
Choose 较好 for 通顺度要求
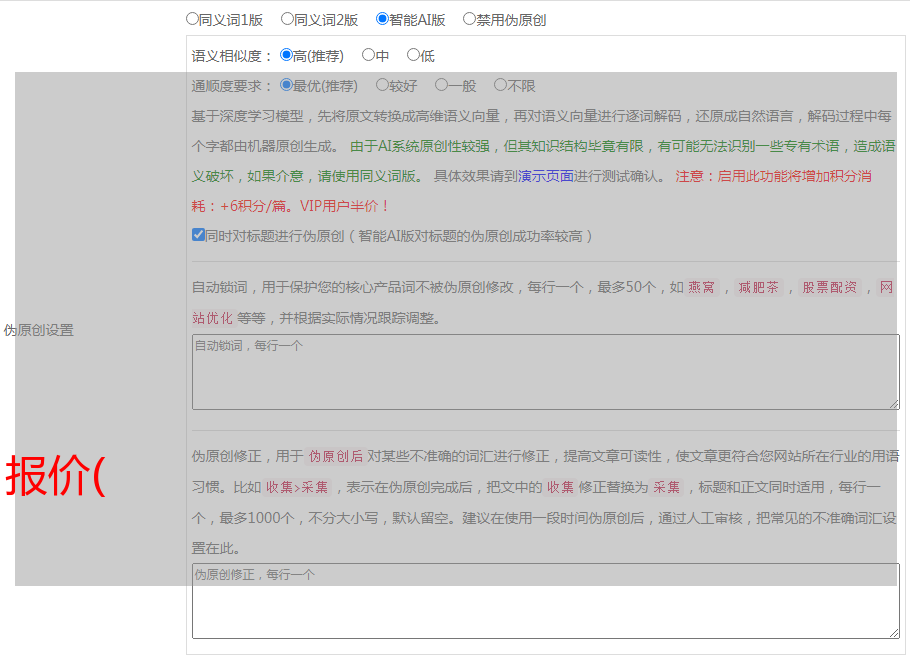tap(383, 86)
